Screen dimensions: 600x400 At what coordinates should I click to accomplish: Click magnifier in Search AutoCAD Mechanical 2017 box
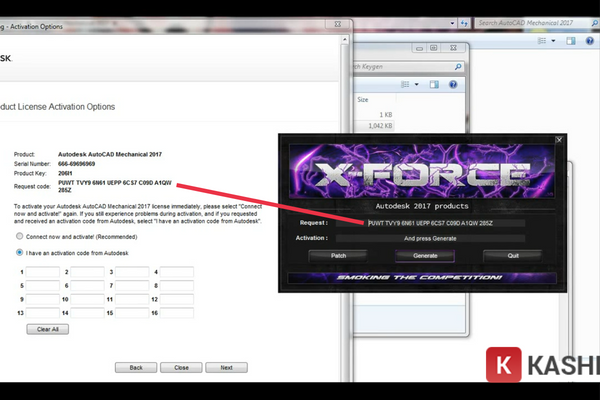click(595, 23)
